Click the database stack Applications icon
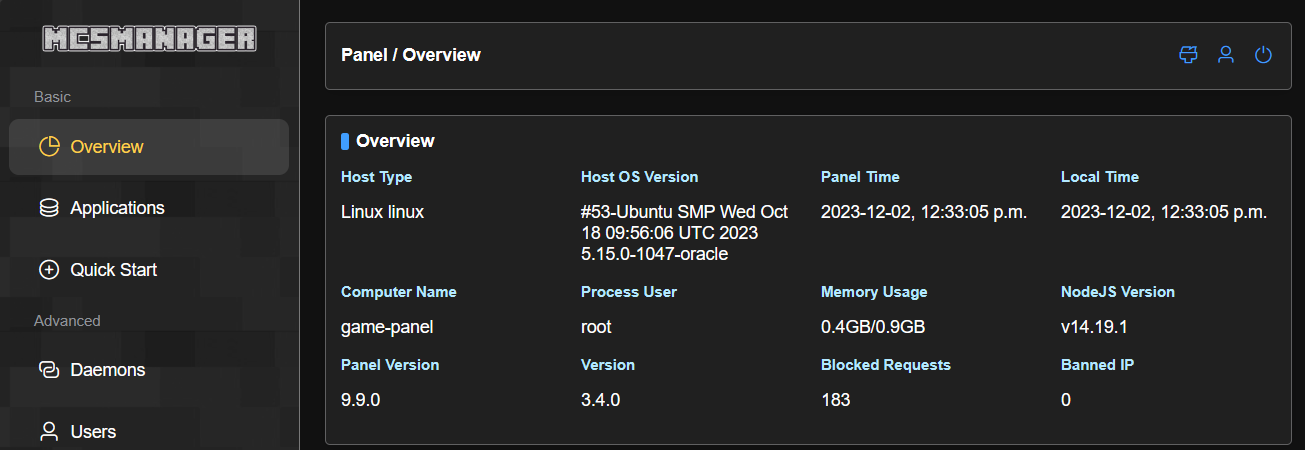This screenshot has width=1305, height=450. pos(49,208)
